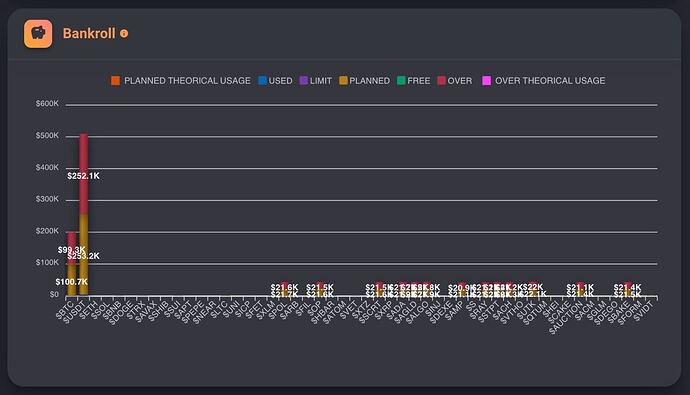Toggle the FREE legend entry
690x395 pixels.
coord(414,80)
